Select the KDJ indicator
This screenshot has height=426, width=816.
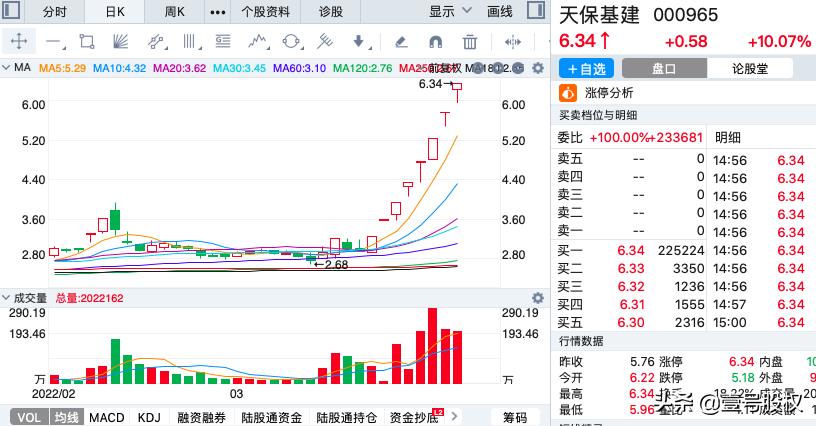click(x=149, y=417)
